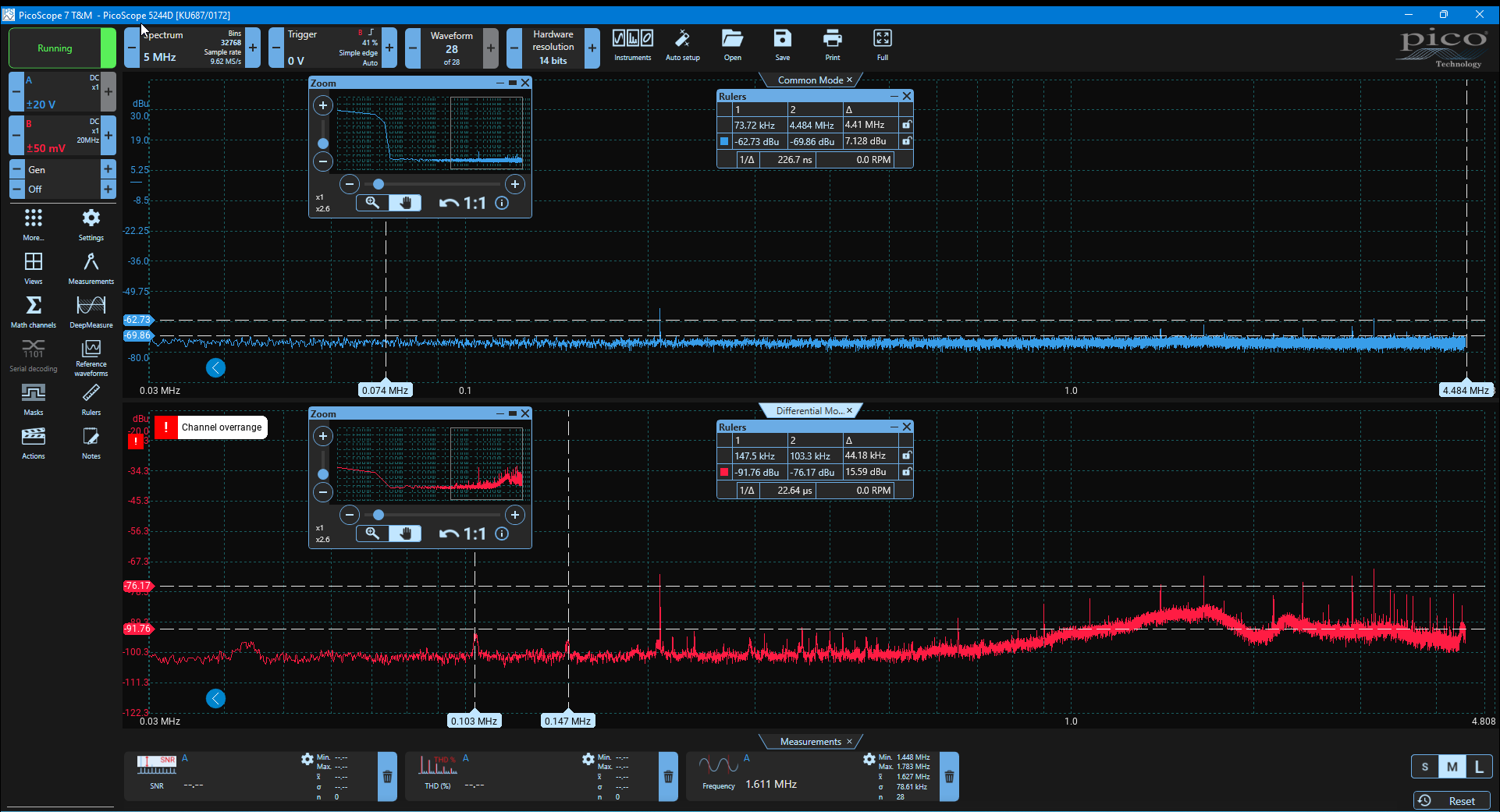Screen dimensions: 1500x812
Task: Toggle Running capture button
Action: pos(62,48)
